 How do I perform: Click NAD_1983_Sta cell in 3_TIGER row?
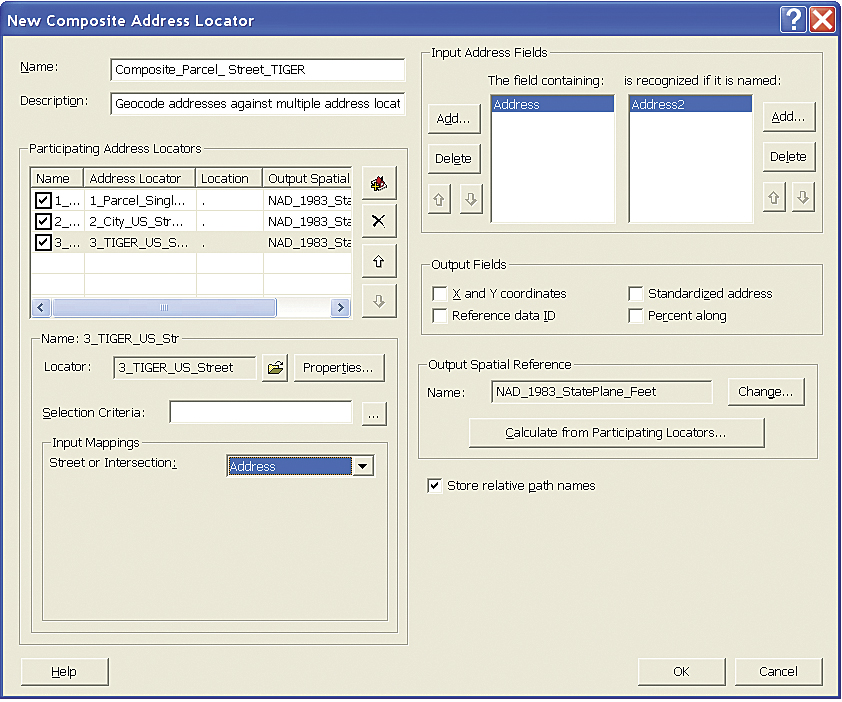[x=308, y=242]
